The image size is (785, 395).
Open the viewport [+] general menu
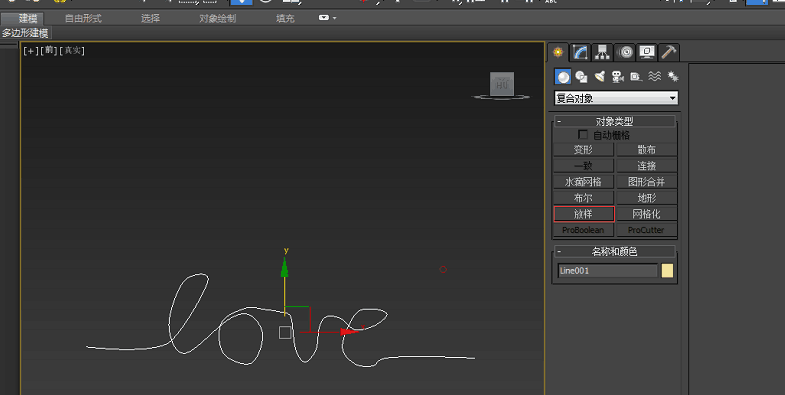[31, 51]
